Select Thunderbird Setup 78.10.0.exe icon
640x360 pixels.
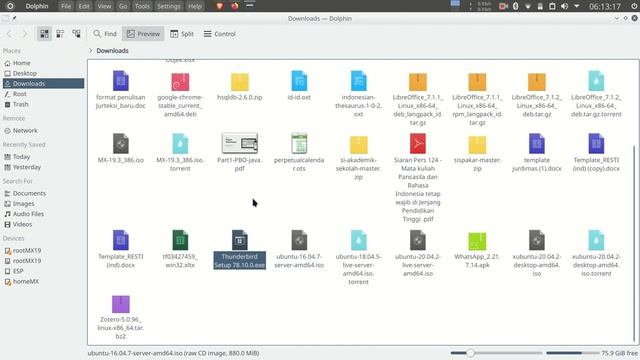pyautogui.click(x=240, y=240)
